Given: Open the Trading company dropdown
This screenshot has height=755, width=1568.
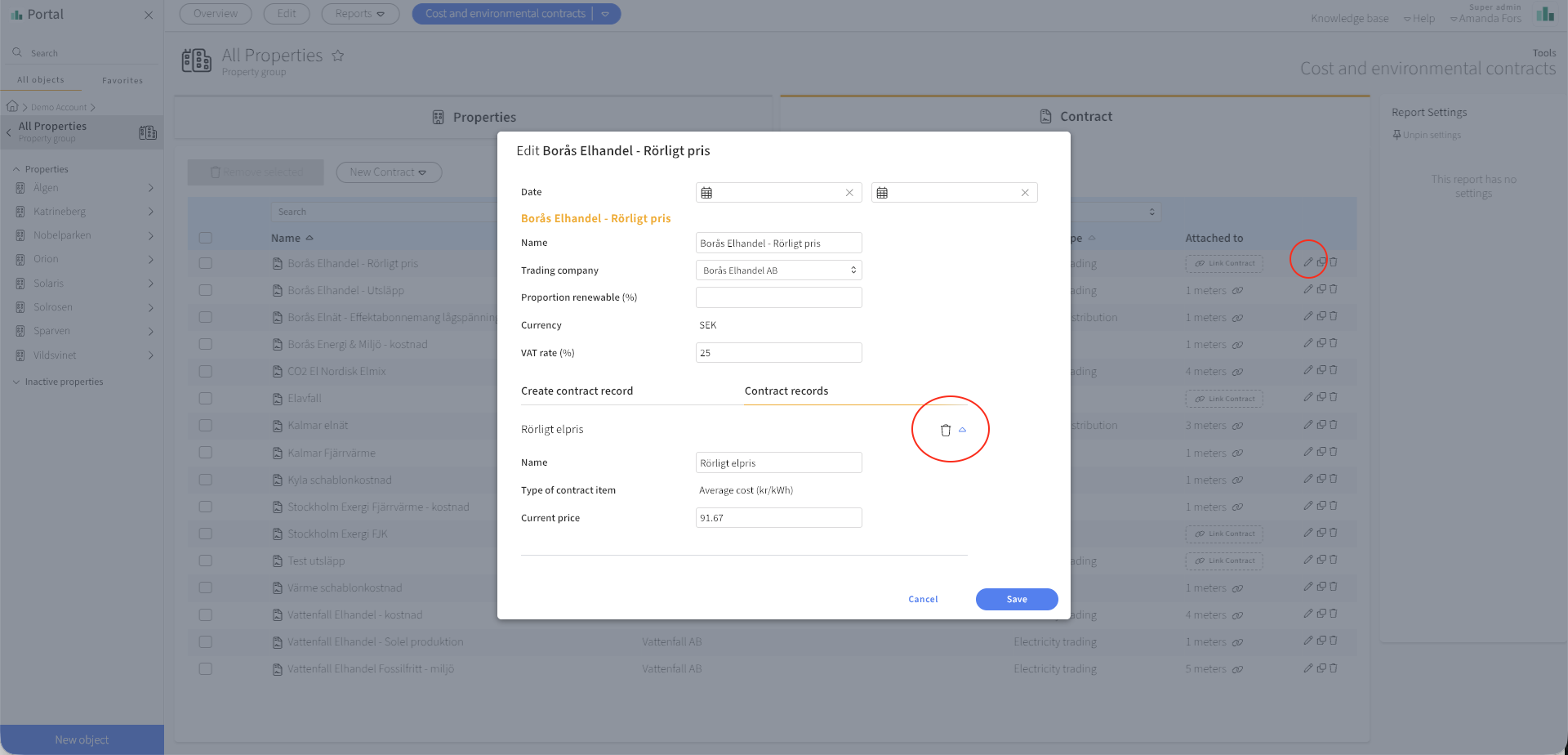Looking at the screenshot, I should point(778,270).
